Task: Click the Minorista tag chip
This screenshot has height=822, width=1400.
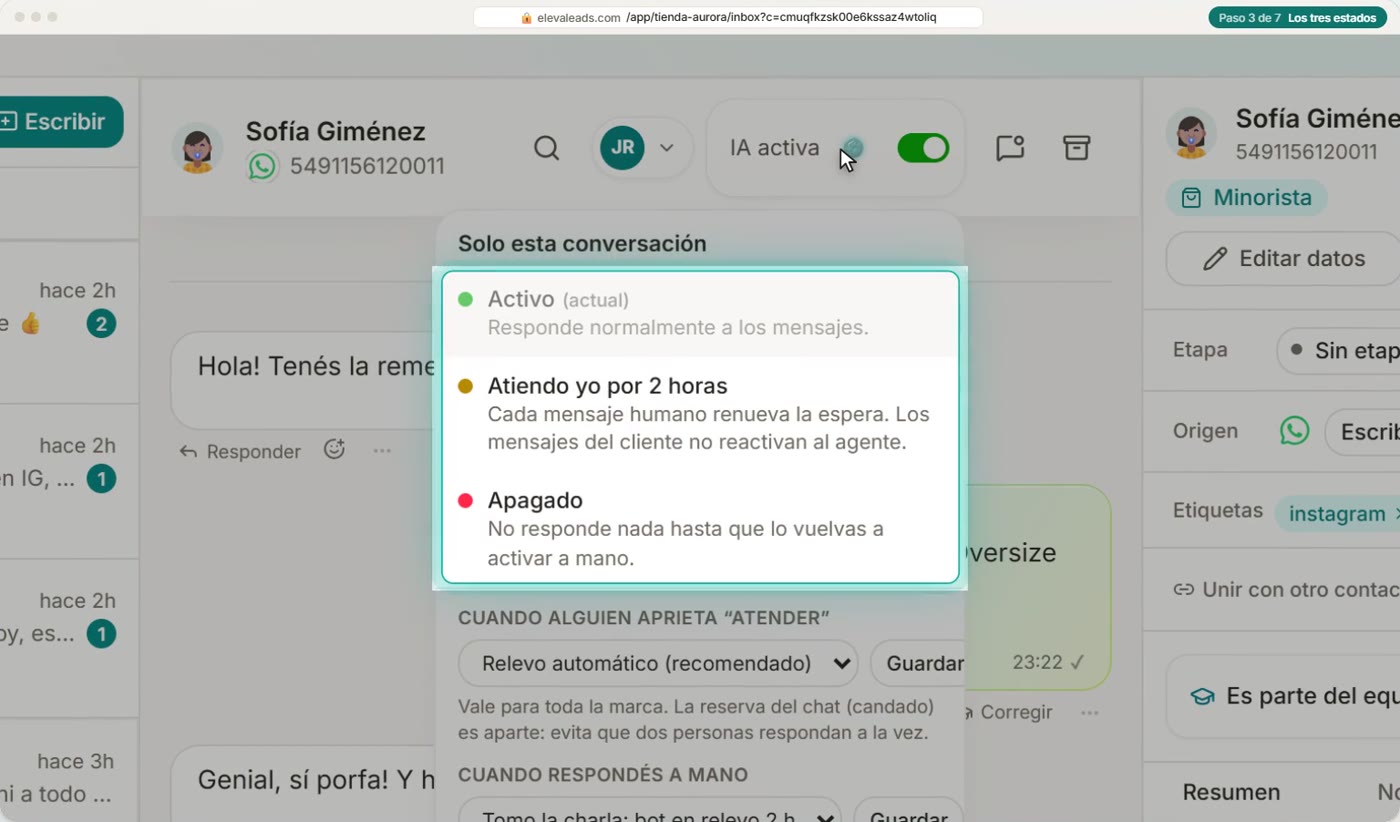Action: pos(1247,197)
